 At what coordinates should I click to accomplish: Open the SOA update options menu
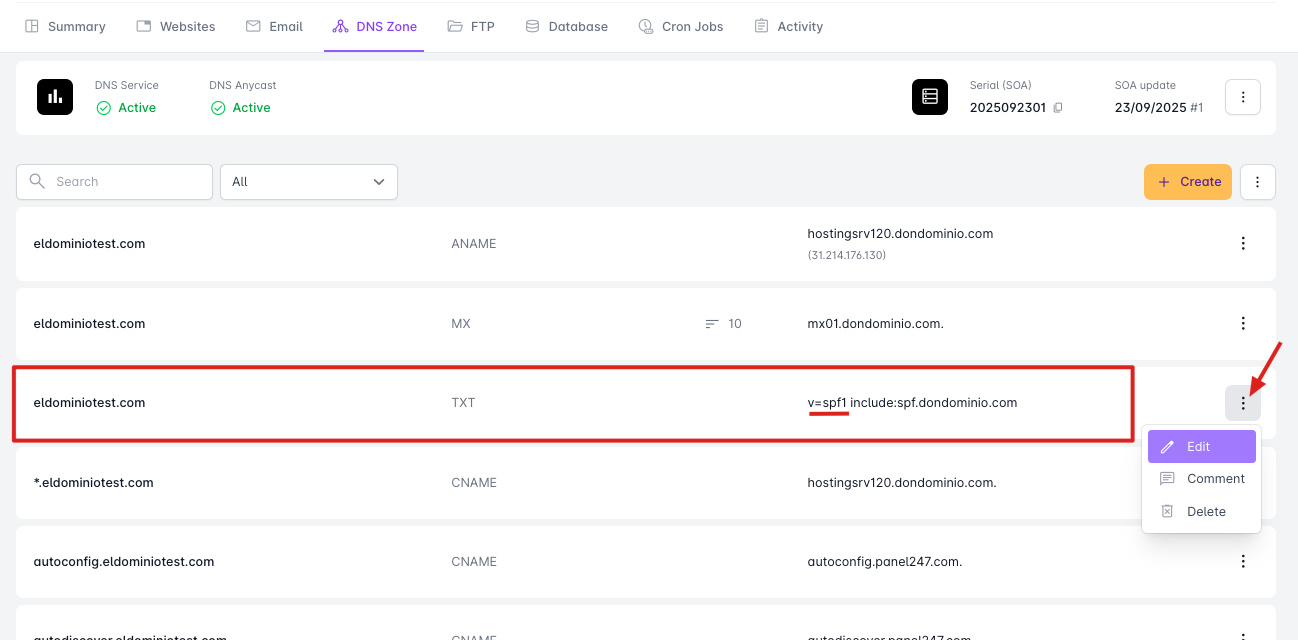tap(1243, 97)
